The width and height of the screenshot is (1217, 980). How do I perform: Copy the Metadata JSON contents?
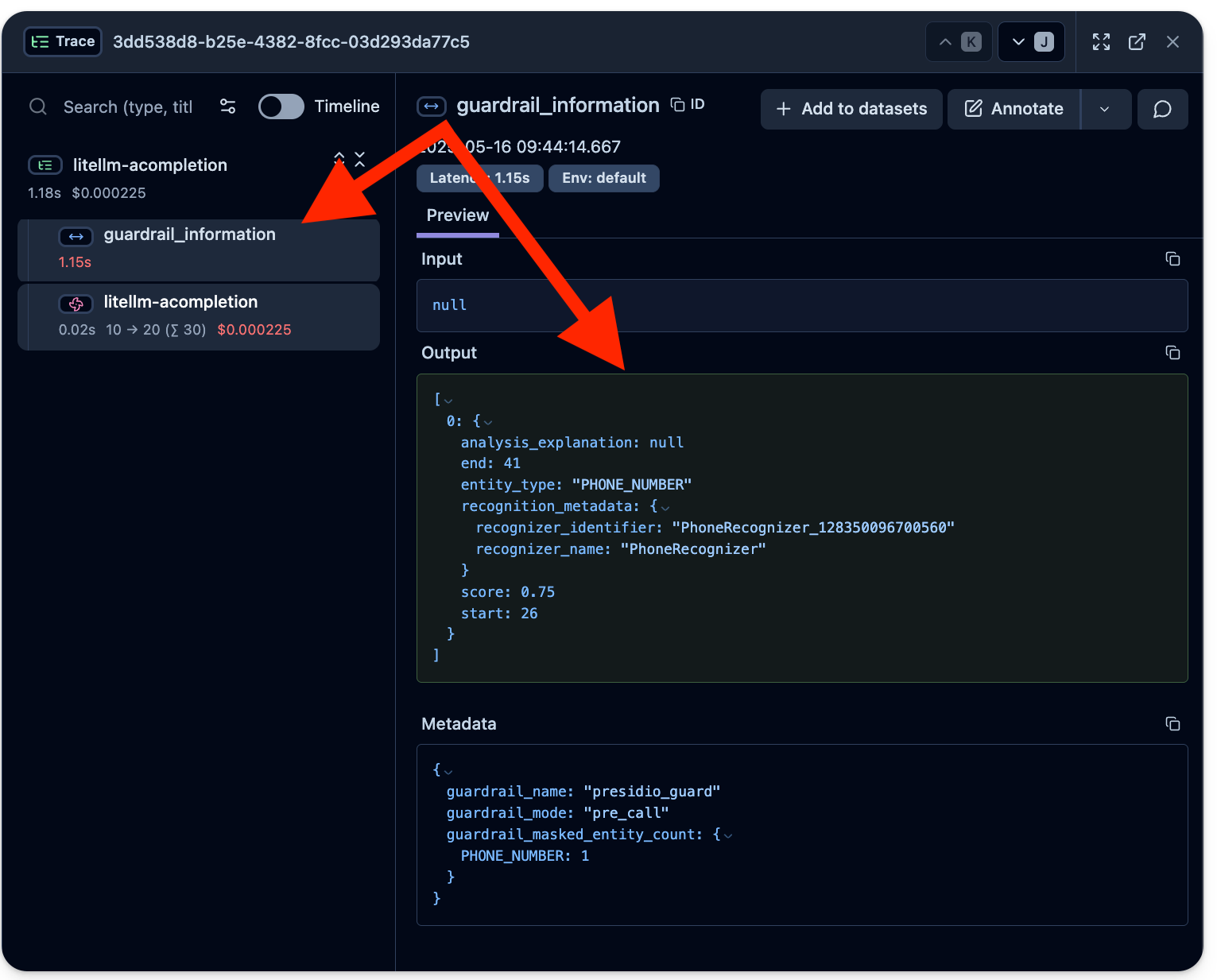[1172, 724]
